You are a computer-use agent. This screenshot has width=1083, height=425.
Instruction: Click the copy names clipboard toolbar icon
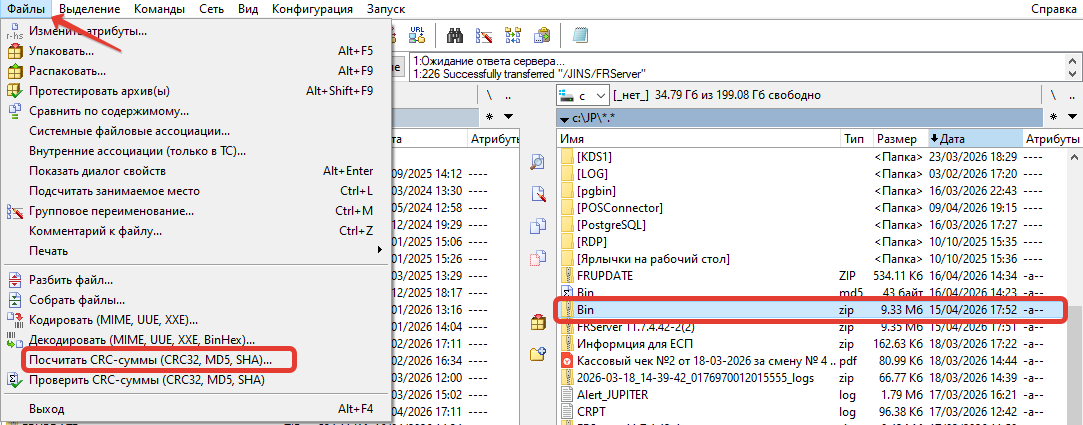(542, 36)
